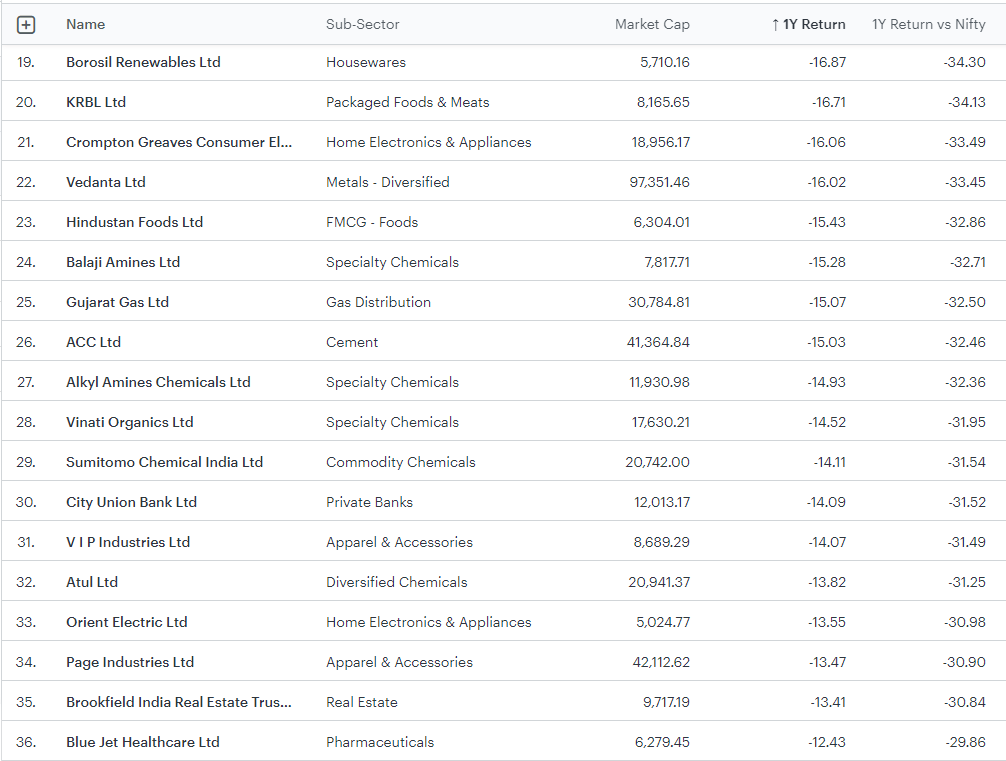Click Pharmaceuticals sub-sector

[380, 742]
